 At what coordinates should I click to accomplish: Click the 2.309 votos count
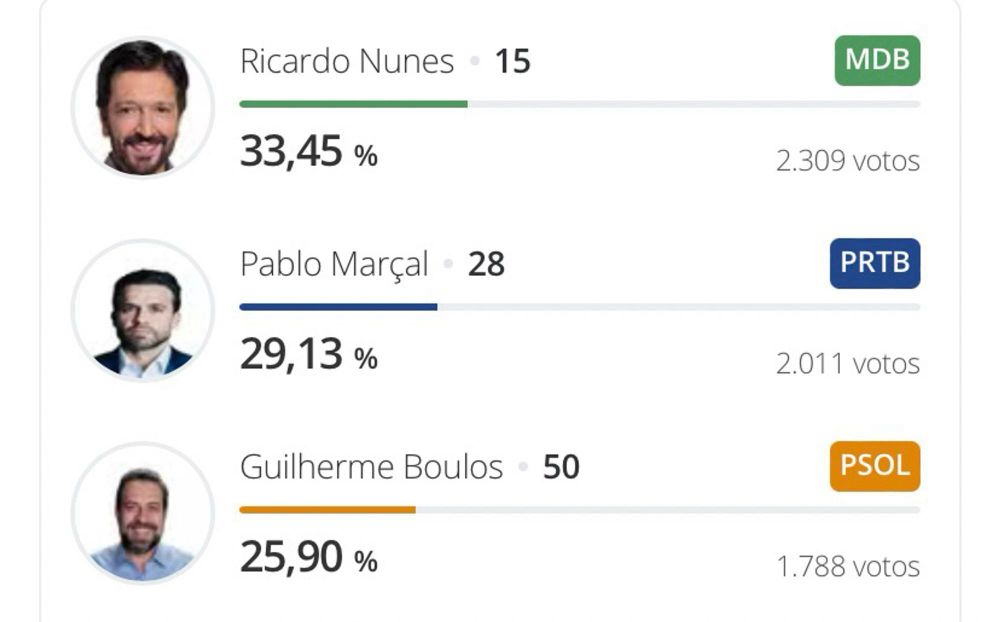tap(848, 161)
